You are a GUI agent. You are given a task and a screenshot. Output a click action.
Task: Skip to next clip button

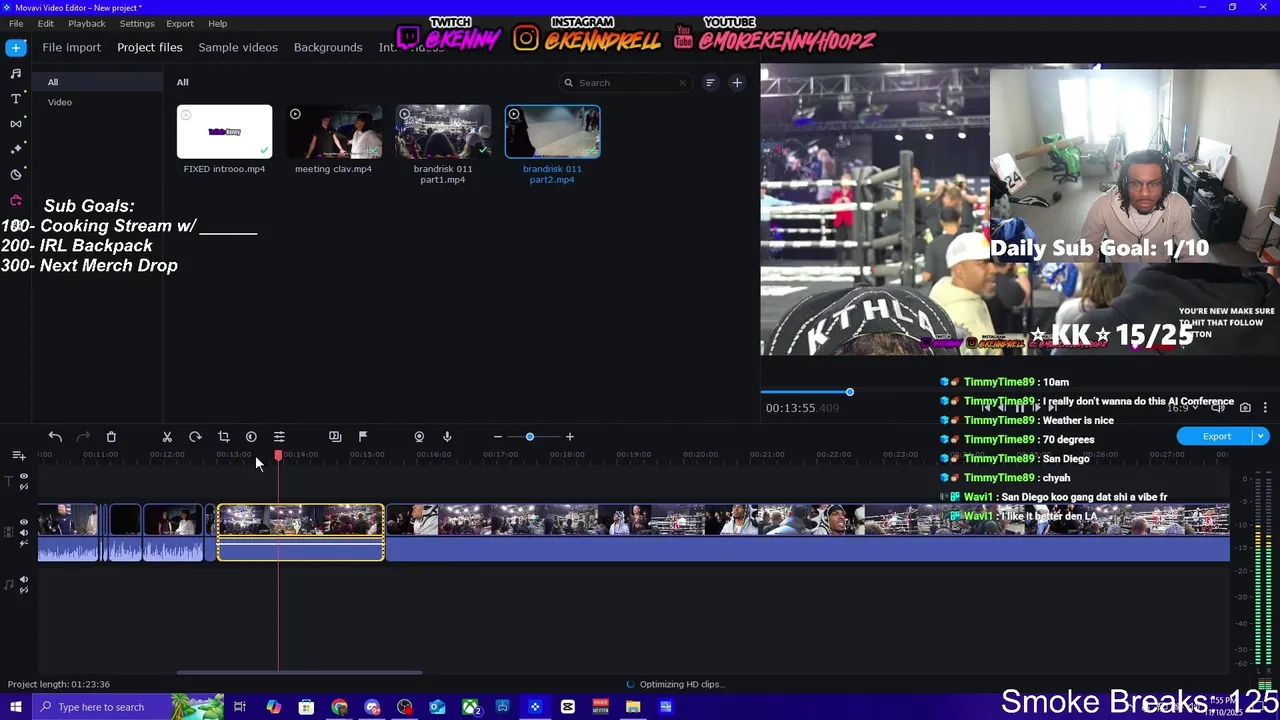[1053, 408]
